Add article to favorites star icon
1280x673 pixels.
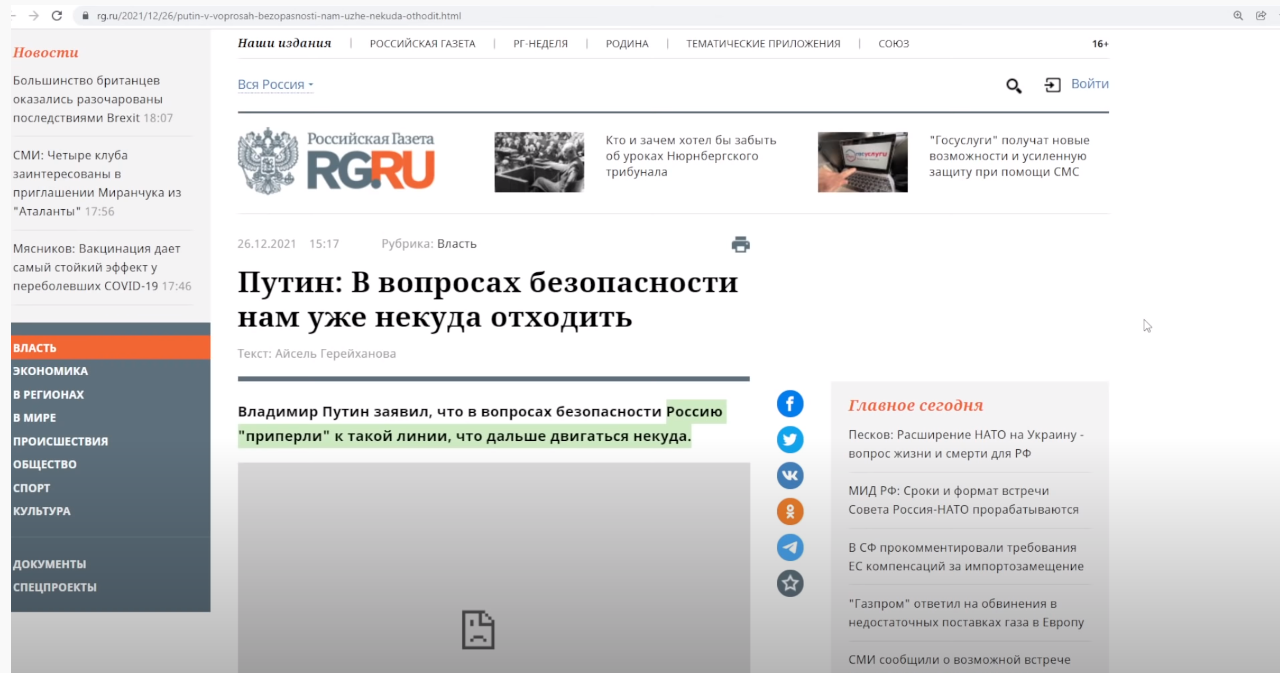(790, 584)
